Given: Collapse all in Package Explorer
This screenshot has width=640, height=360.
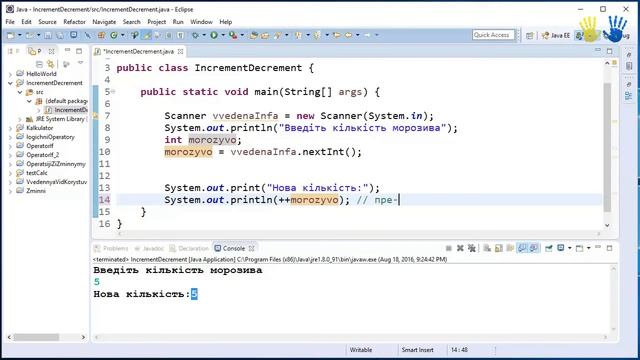Looking at the screenshot, I should pyautogui.click(x=39, y=64).
